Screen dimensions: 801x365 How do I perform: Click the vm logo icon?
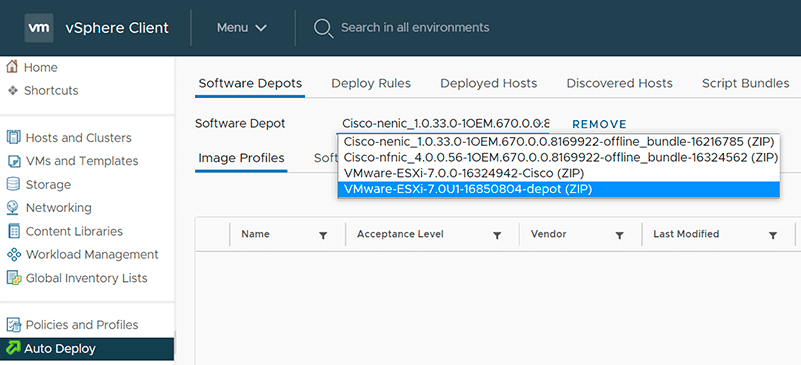pyautogui.click(x=39, y=28)
